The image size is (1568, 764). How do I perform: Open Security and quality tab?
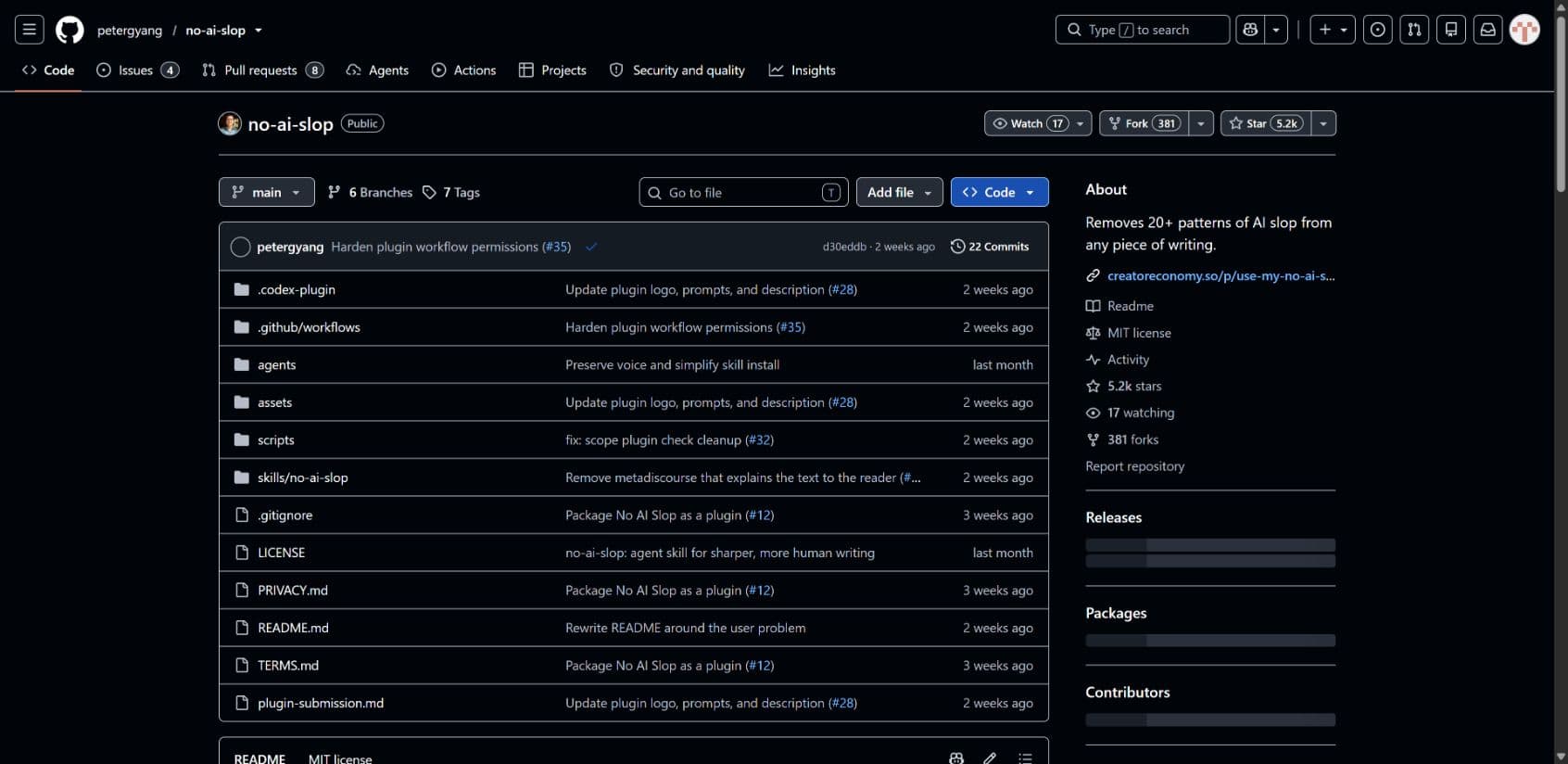click(x=677, y=70)
